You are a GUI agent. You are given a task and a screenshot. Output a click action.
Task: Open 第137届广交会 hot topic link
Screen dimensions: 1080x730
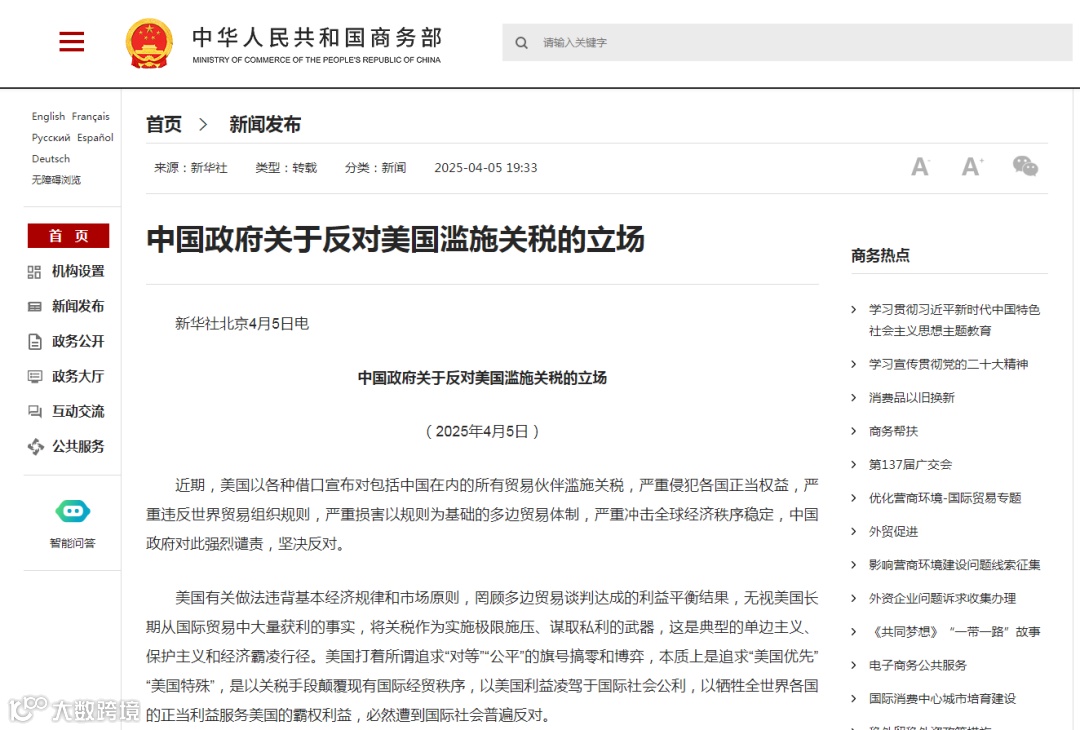coord(910,465)
